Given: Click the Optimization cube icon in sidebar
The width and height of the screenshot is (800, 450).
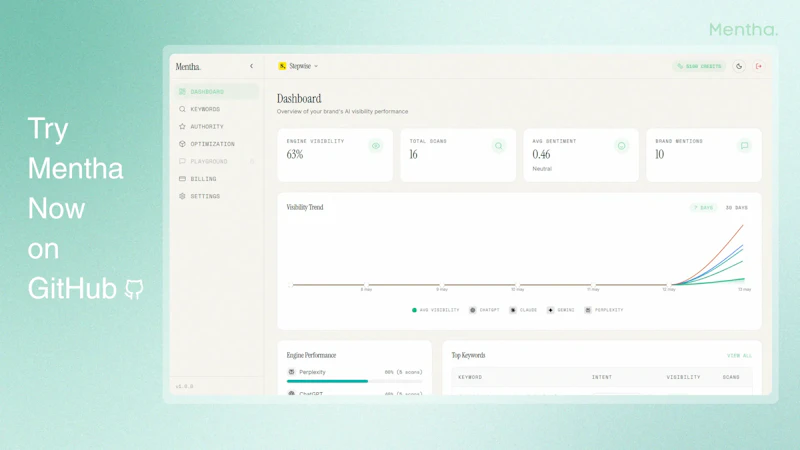Looking at the screenshot, I should [182, 144].
